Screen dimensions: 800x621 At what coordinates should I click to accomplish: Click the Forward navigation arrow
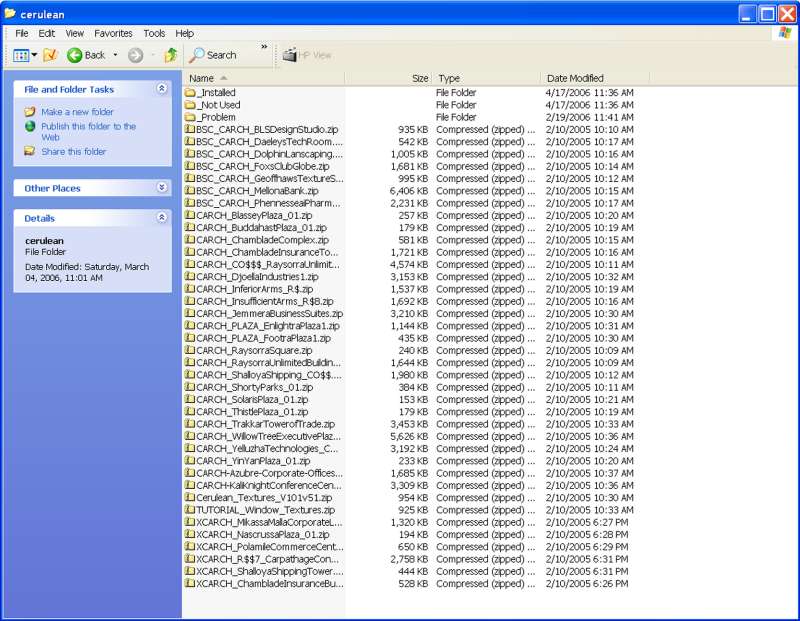[135, 55]
